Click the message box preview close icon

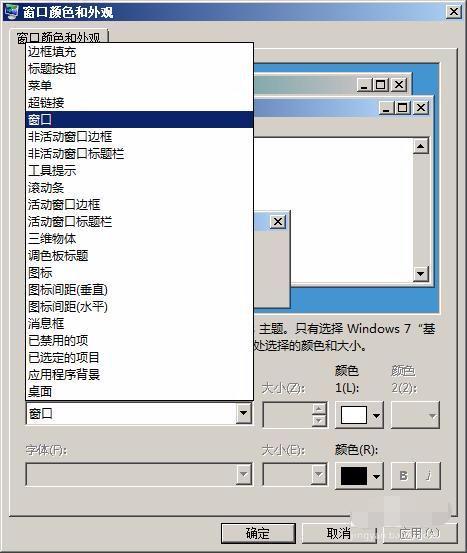coord(278,221)
